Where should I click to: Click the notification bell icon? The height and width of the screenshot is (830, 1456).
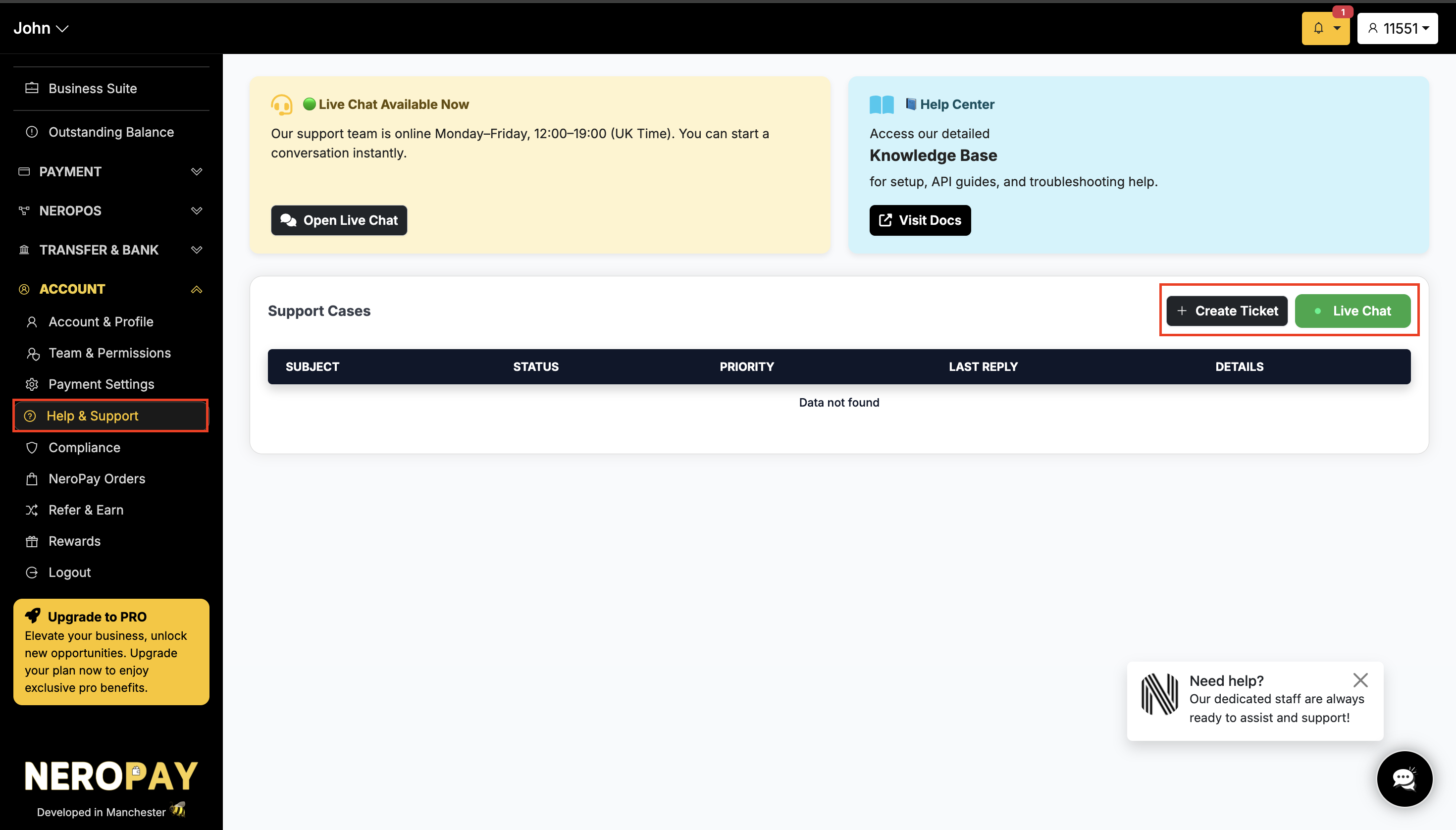pyautogui.click(x=1319, y=28)
